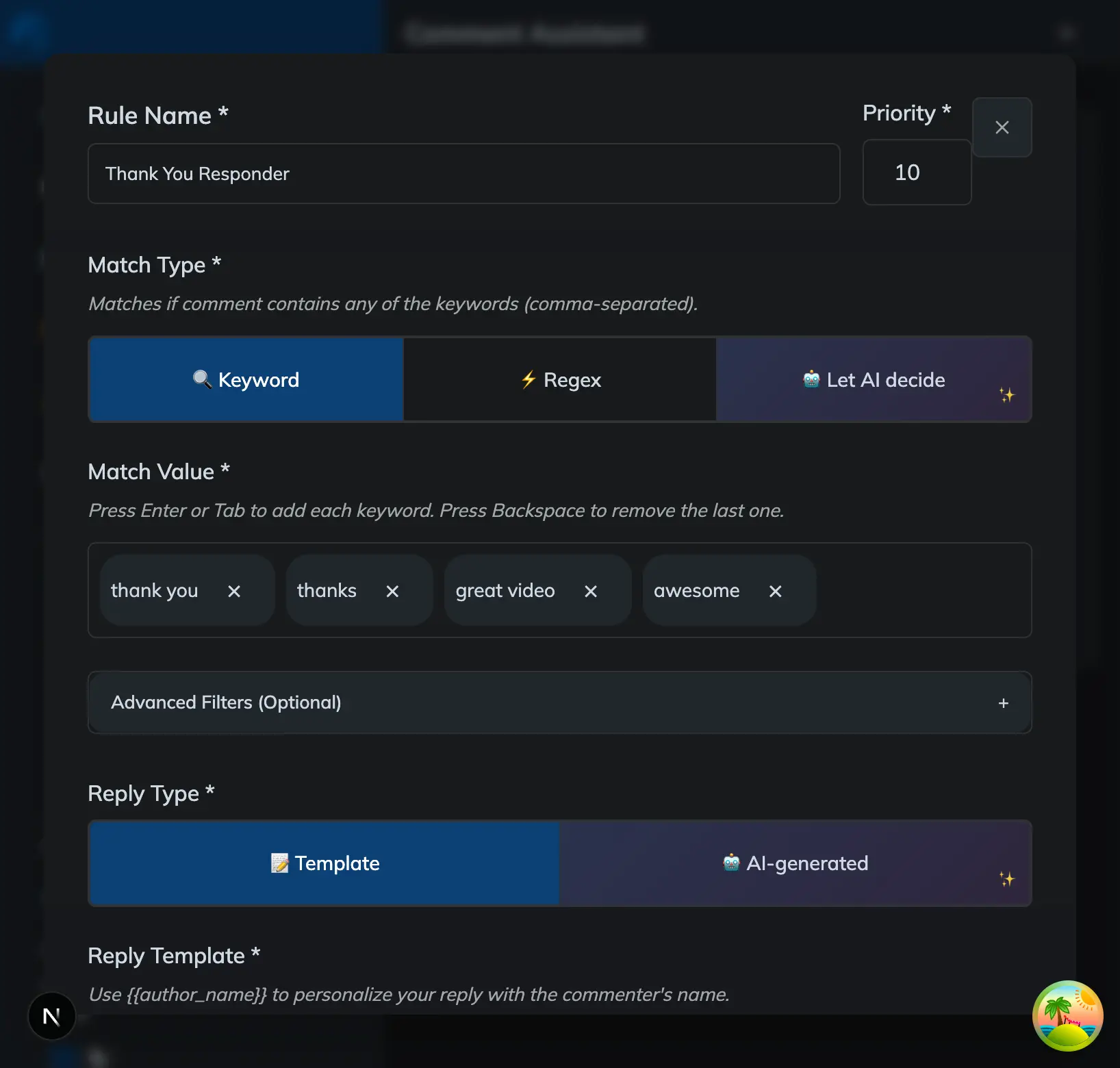
Task: Switch Reply Type to AI-generated
Action: click(x=795, y=863)
